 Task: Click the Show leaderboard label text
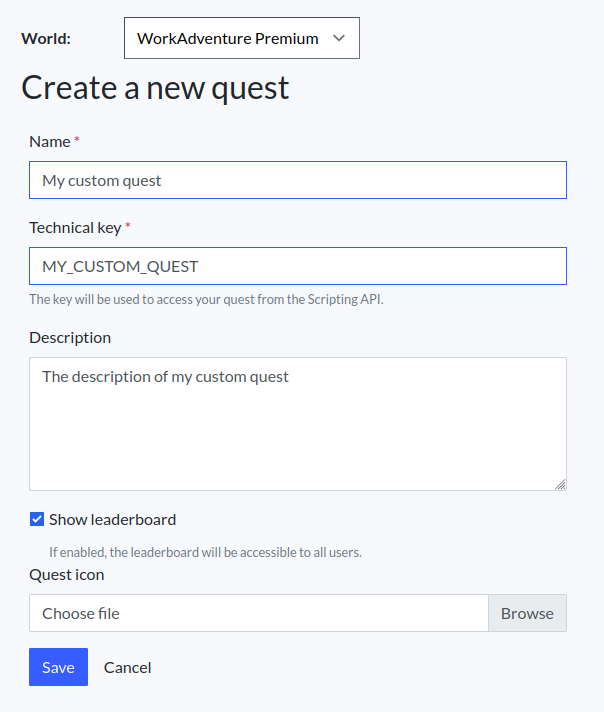112,519
